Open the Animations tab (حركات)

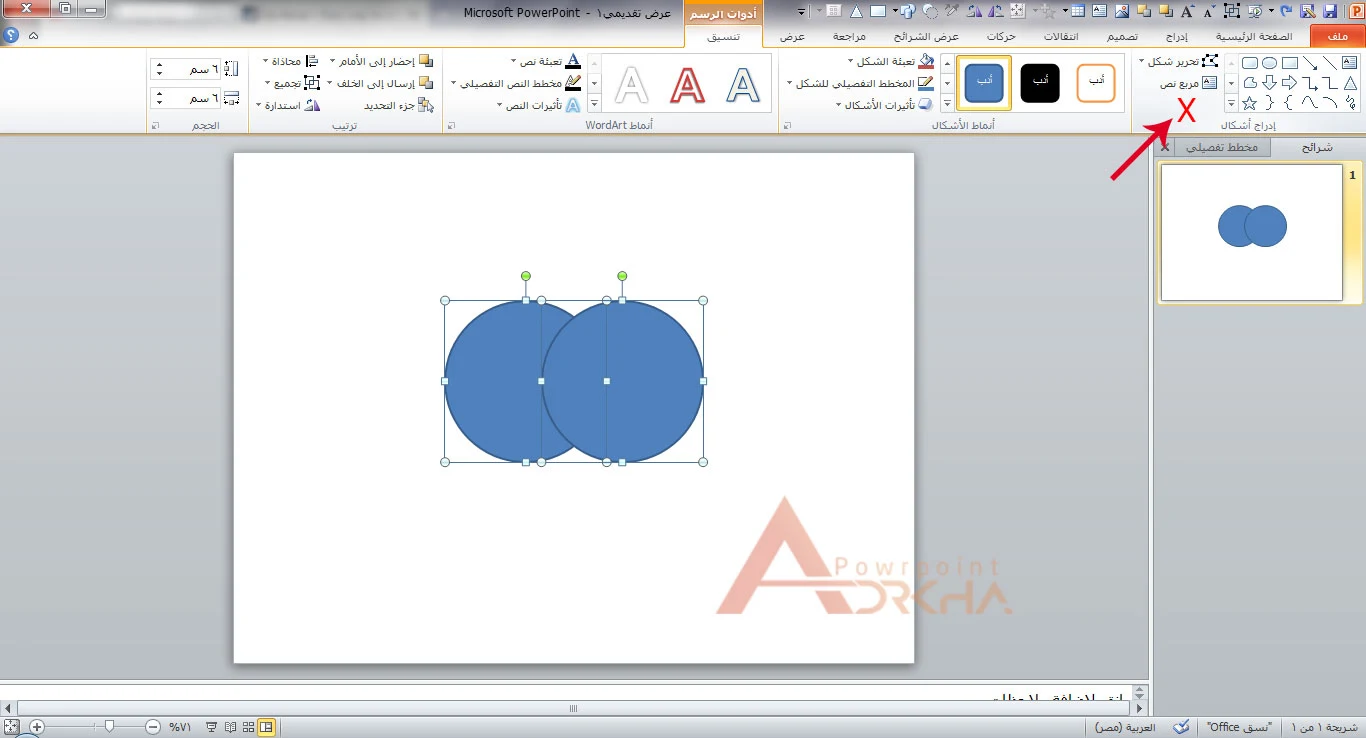tap(1001, 36)
